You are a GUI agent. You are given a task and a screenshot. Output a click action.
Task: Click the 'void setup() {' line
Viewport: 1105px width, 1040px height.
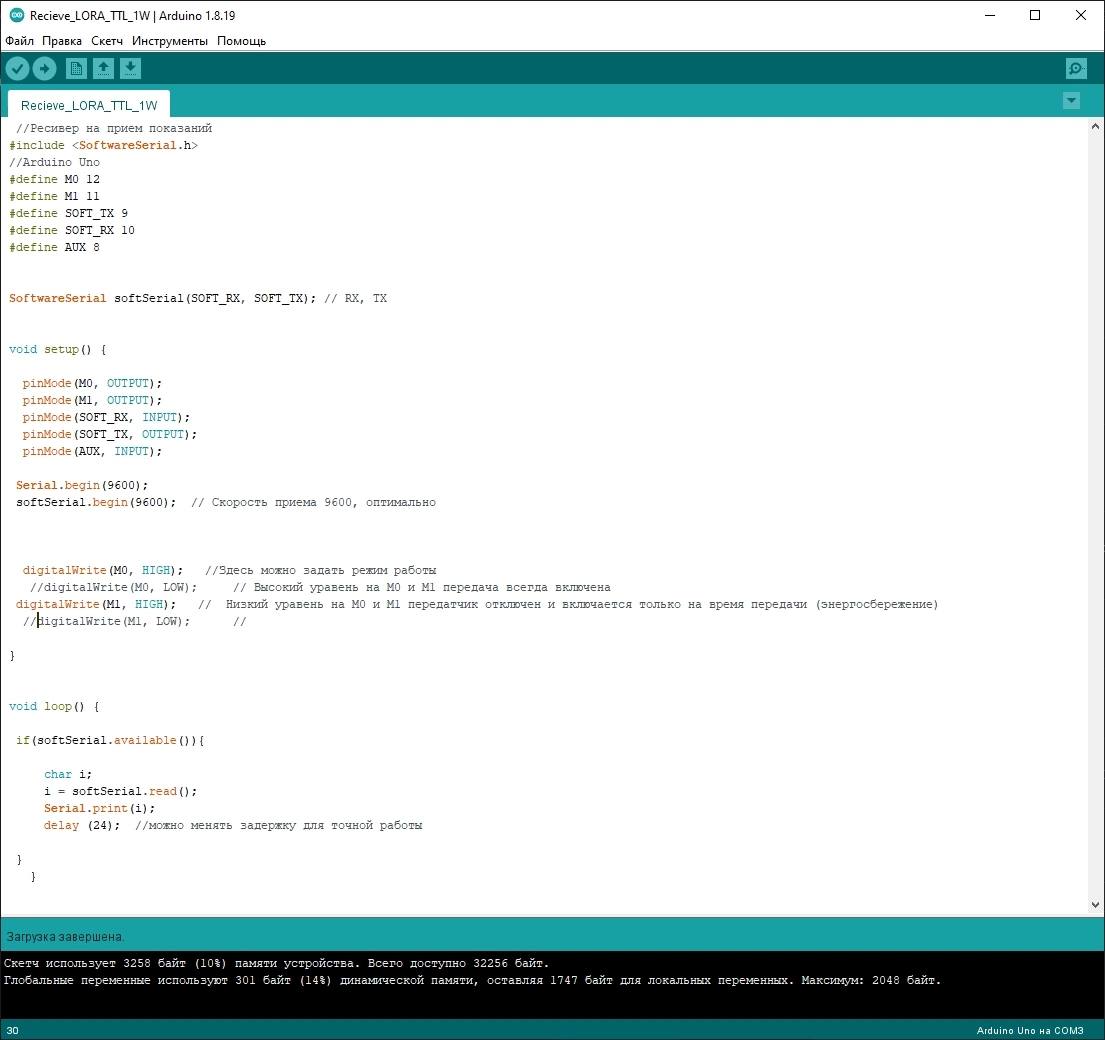point(58,349)
